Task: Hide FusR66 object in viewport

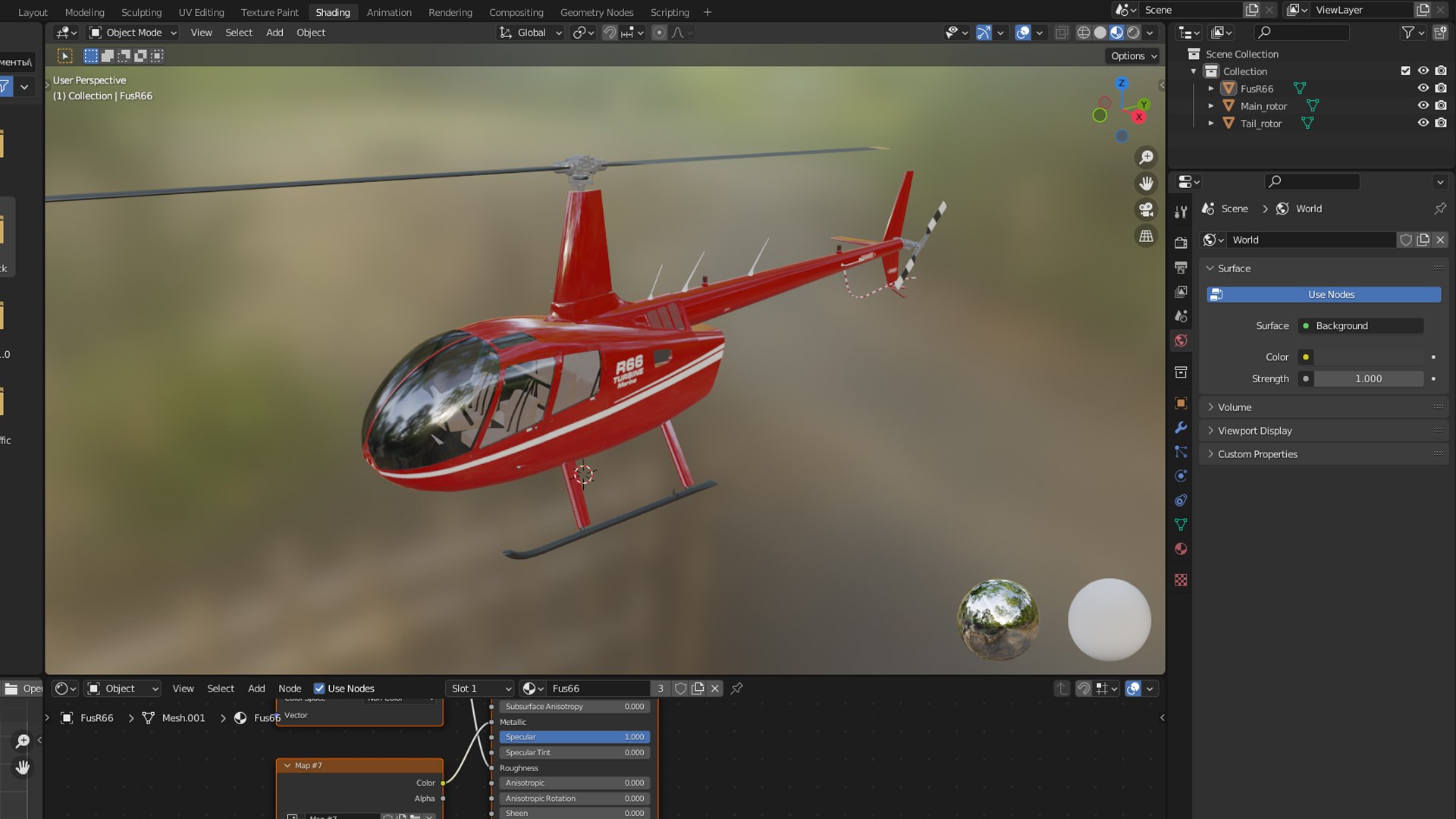Action: click(x=1423, y=89)
